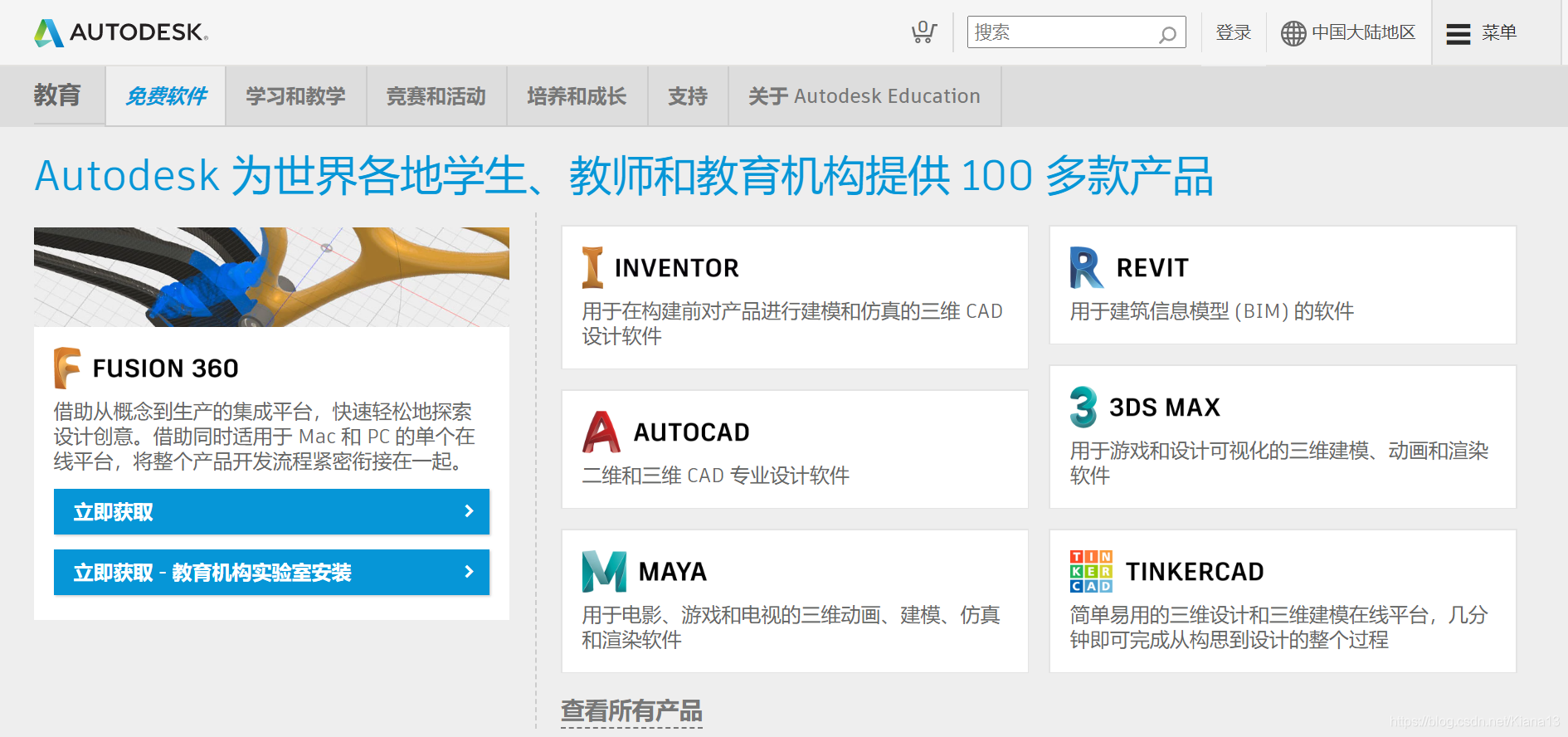Click the arrow on 立即获取 button
1568x737 pixels.
pos(469,511)
